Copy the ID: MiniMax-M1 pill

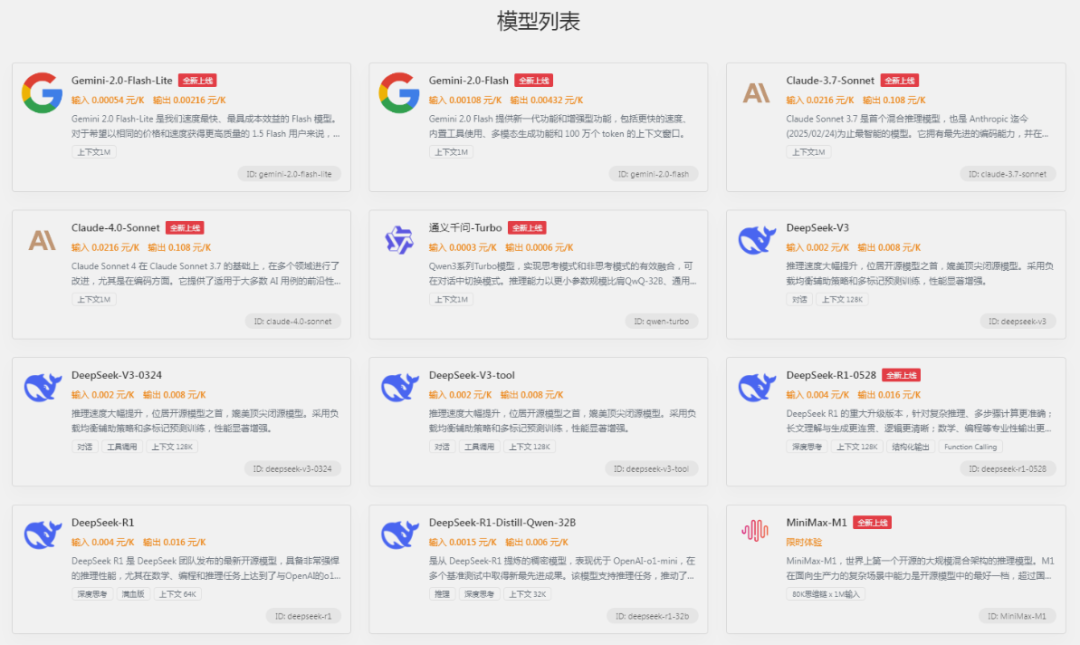1017,617
